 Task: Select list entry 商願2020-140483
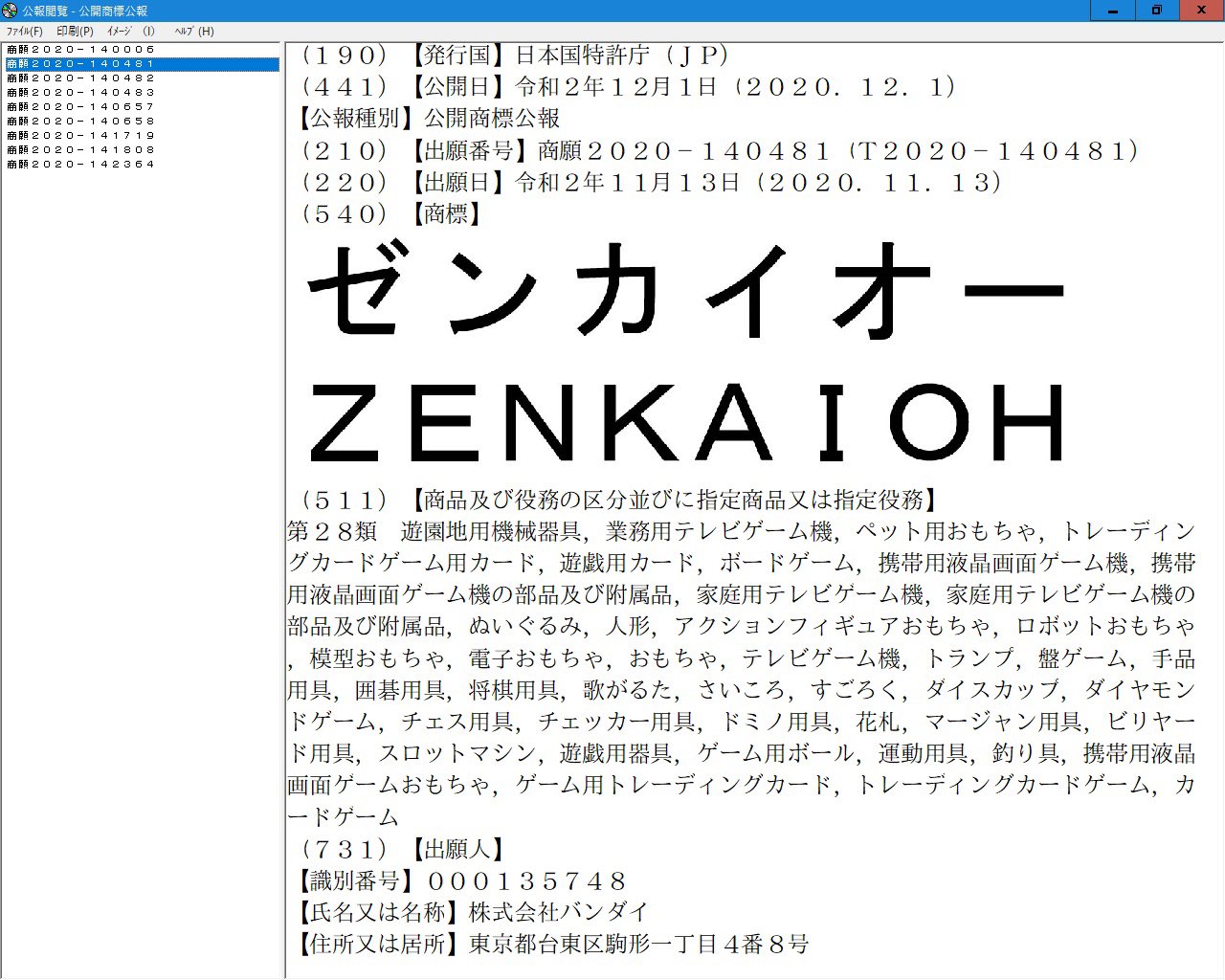point(80,93)
